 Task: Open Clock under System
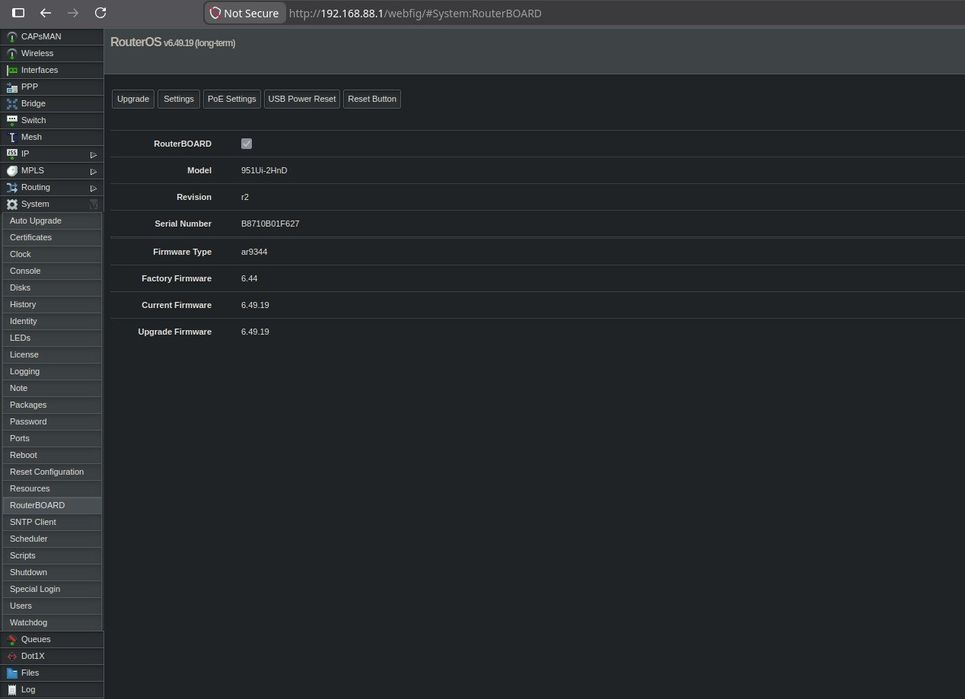52,254
